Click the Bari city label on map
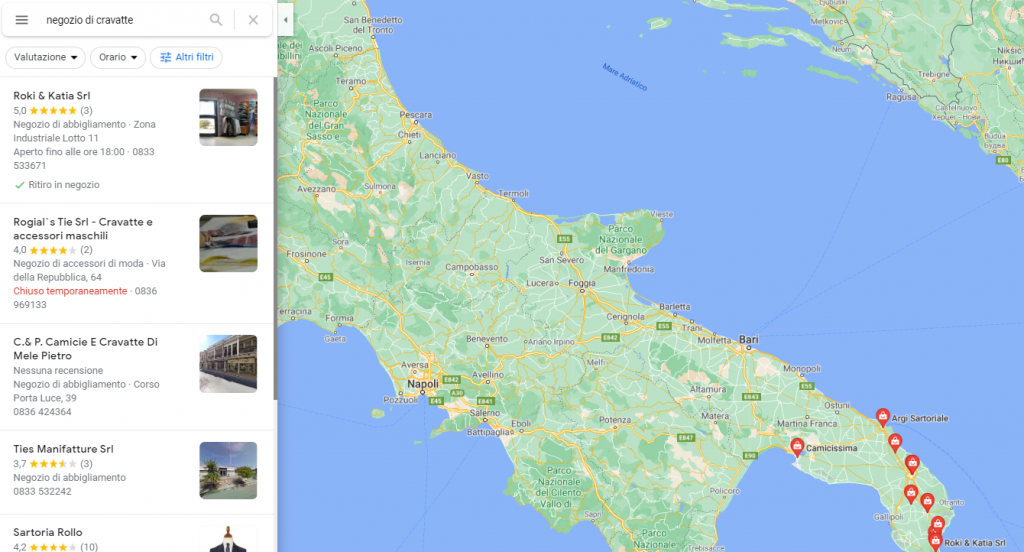Image resolution: width=1024 pixels, height=552 pixels. tap(748, 339)
